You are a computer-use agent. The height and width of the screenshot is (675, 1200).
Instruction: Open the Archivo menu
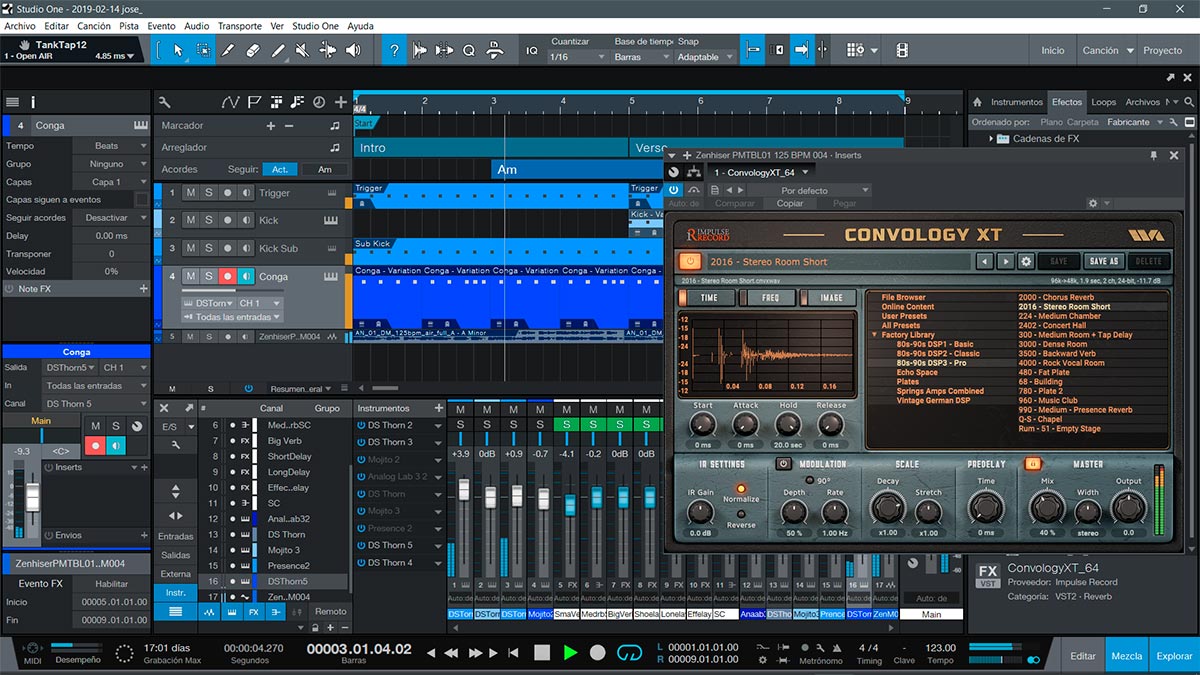(x=20, y=26)
